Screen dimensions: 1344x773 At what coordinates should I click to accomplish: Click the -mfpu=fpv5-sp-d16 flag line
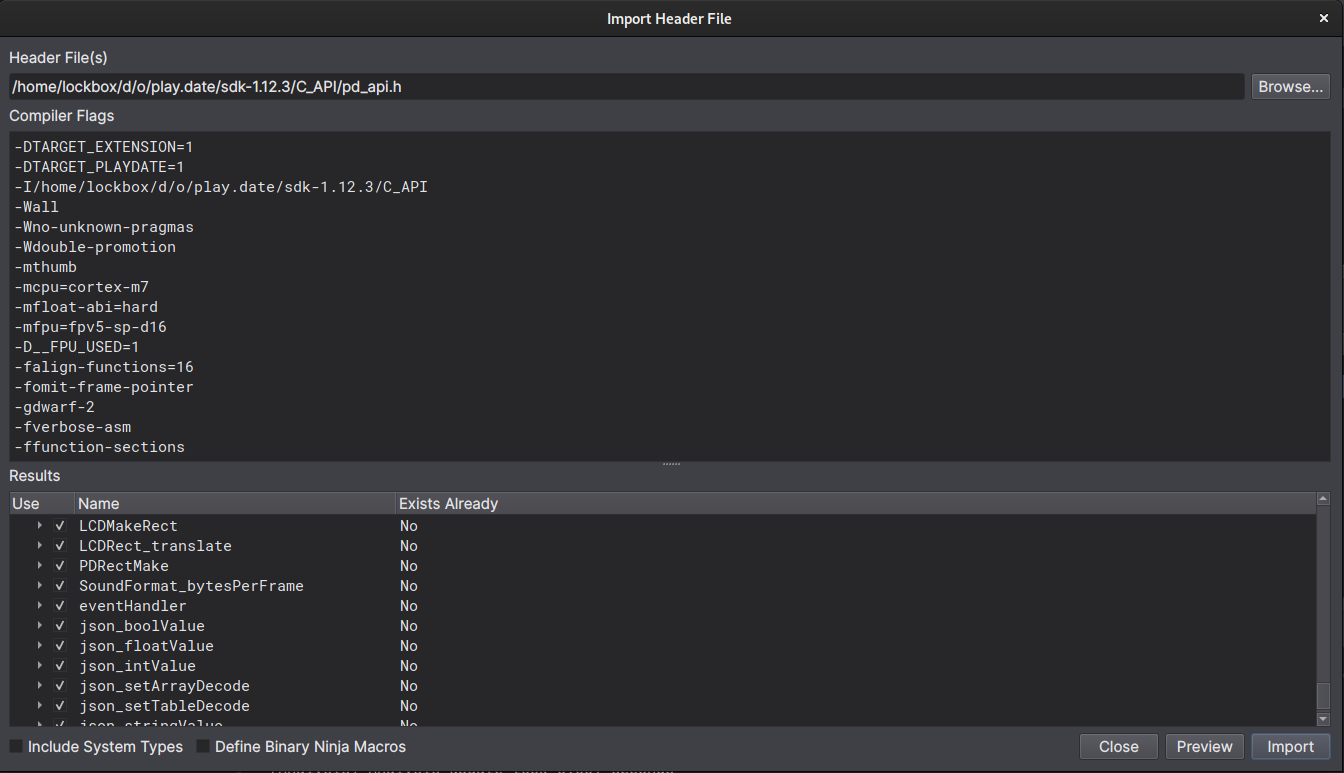(91, 327)
